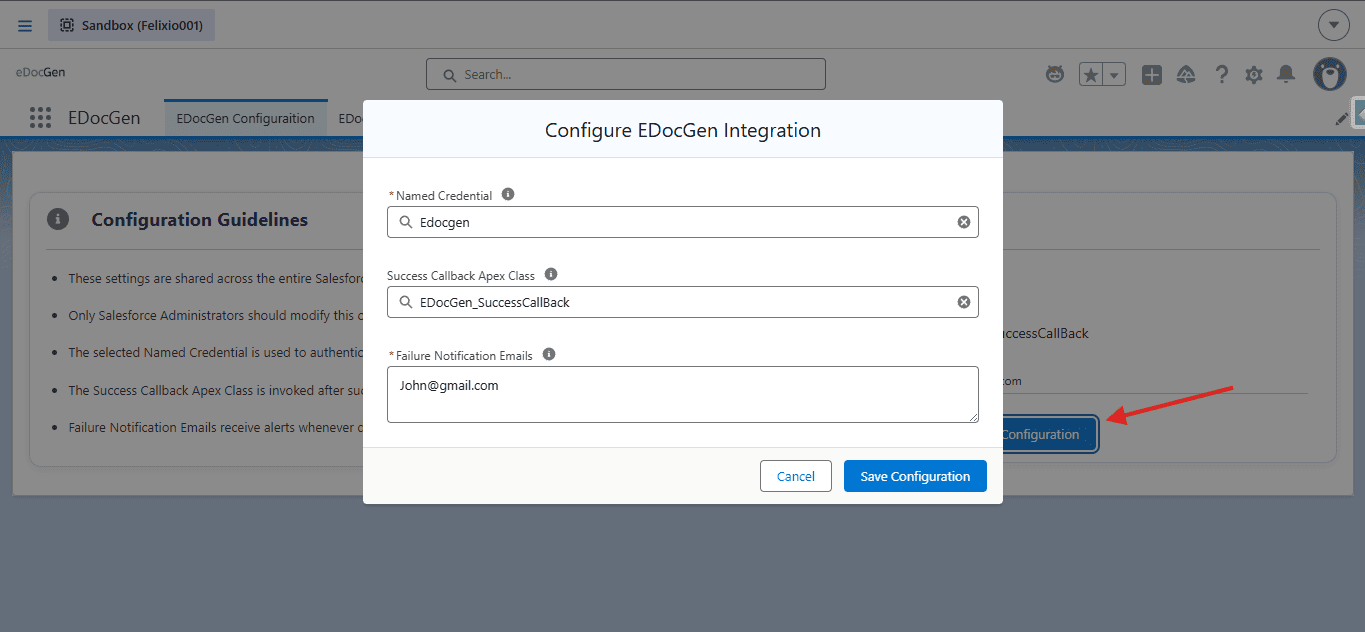Click the EDocGen app name label
This screenshot has height=632, width=1365.
tap(104, 118)
